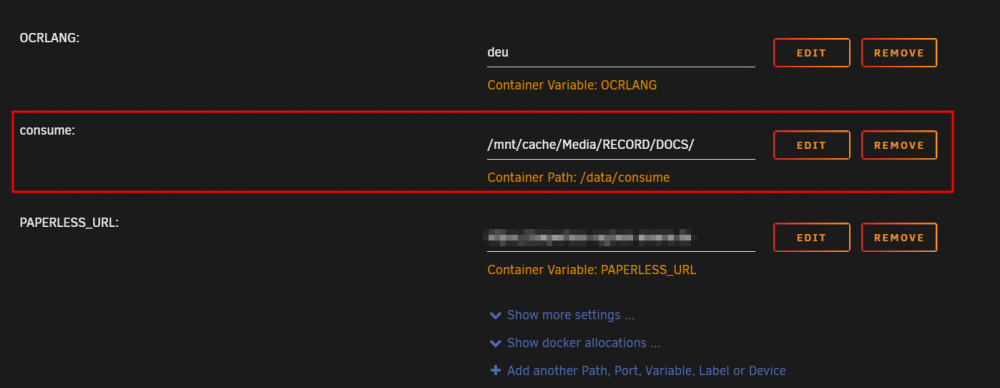Image resolution: width=1000 pixels, height=388 pixels.
Task: Click the Container Variable: OCRLANG description
Action: coord(572,85)
